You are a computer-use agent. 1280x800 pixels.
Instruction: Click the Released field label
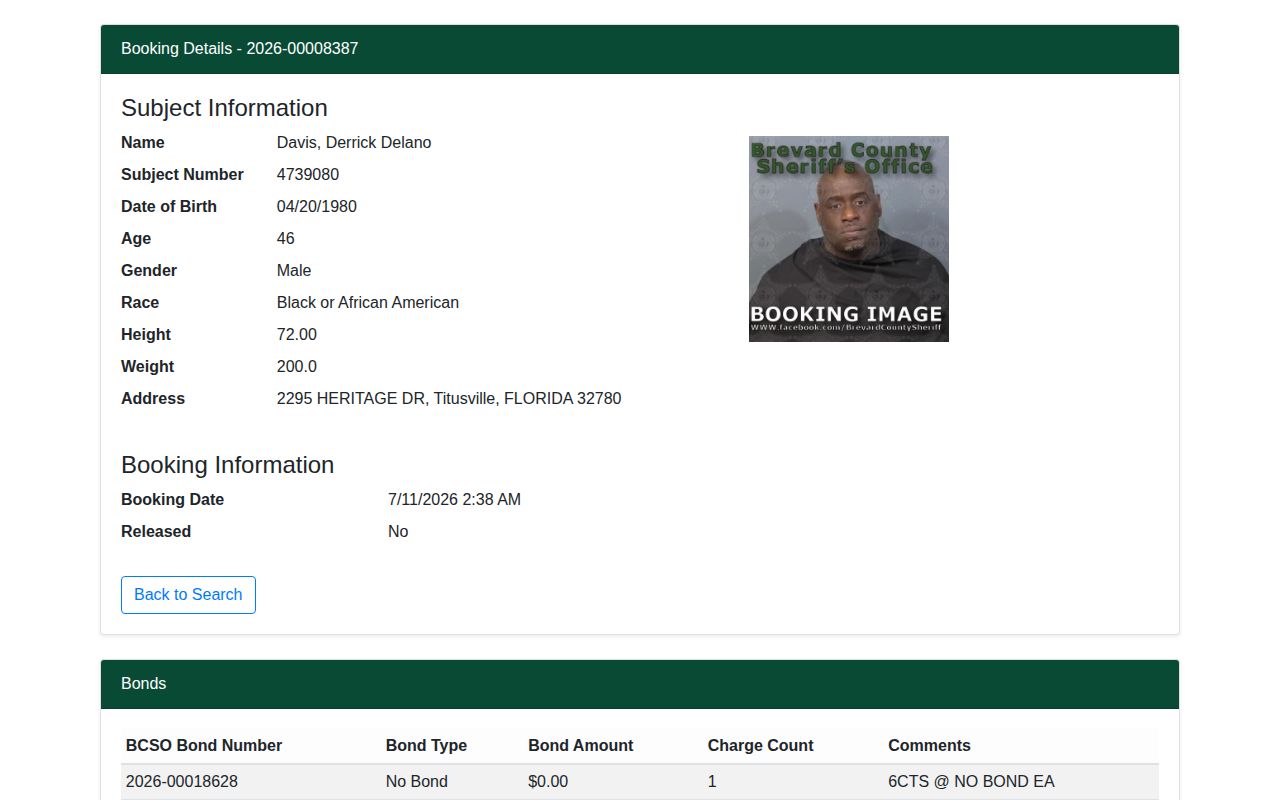(156, 532)
